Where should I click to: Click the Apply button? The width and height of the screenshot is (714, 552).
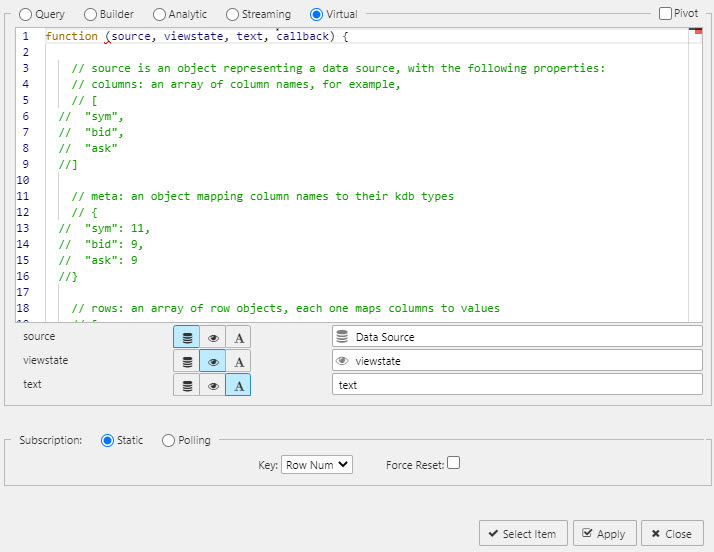[x=603, y=534]
